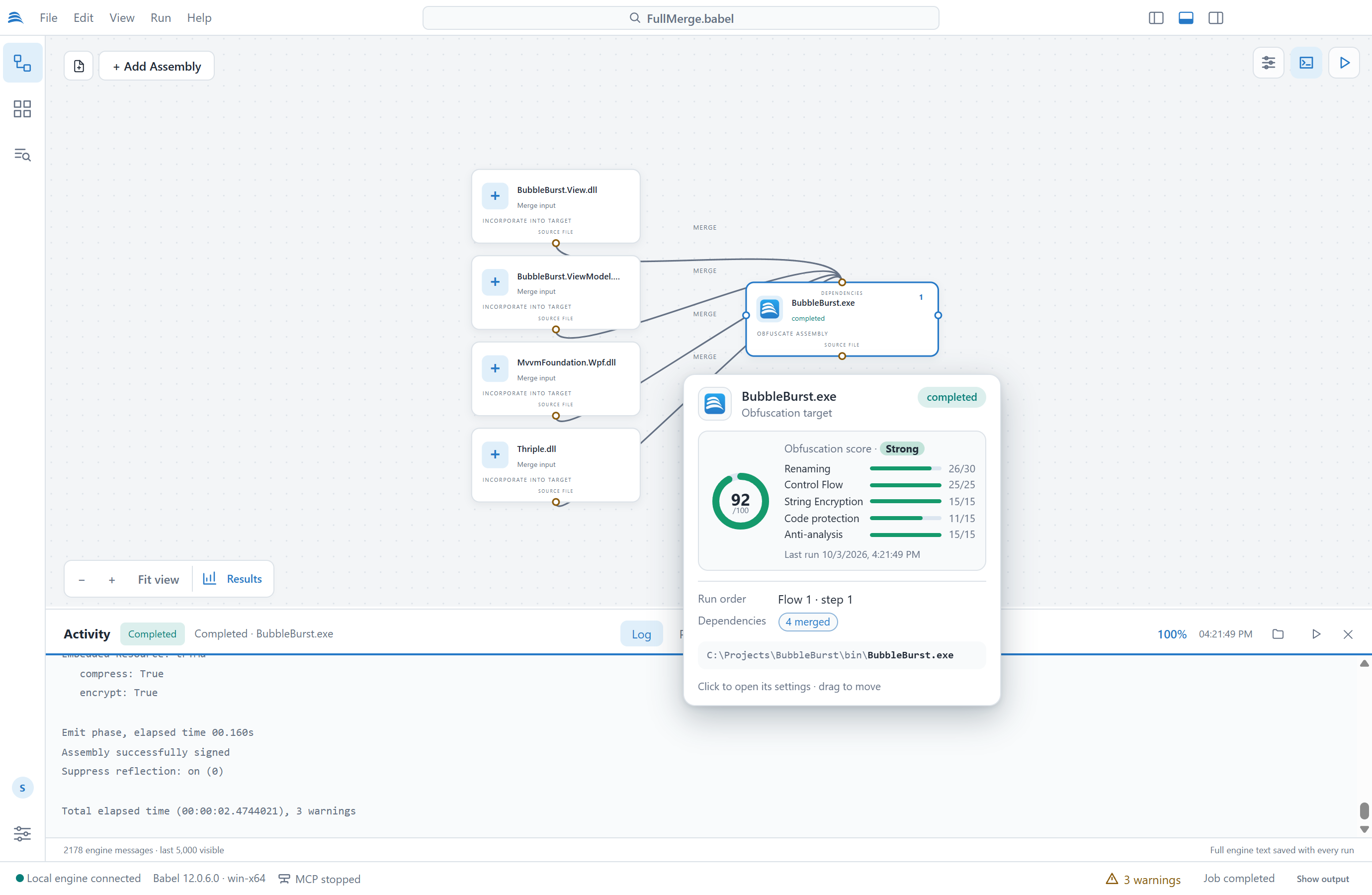The image size is (1372, 895).
Task: Rerun job with Activity bar play icon
Action: [1316, 634]
